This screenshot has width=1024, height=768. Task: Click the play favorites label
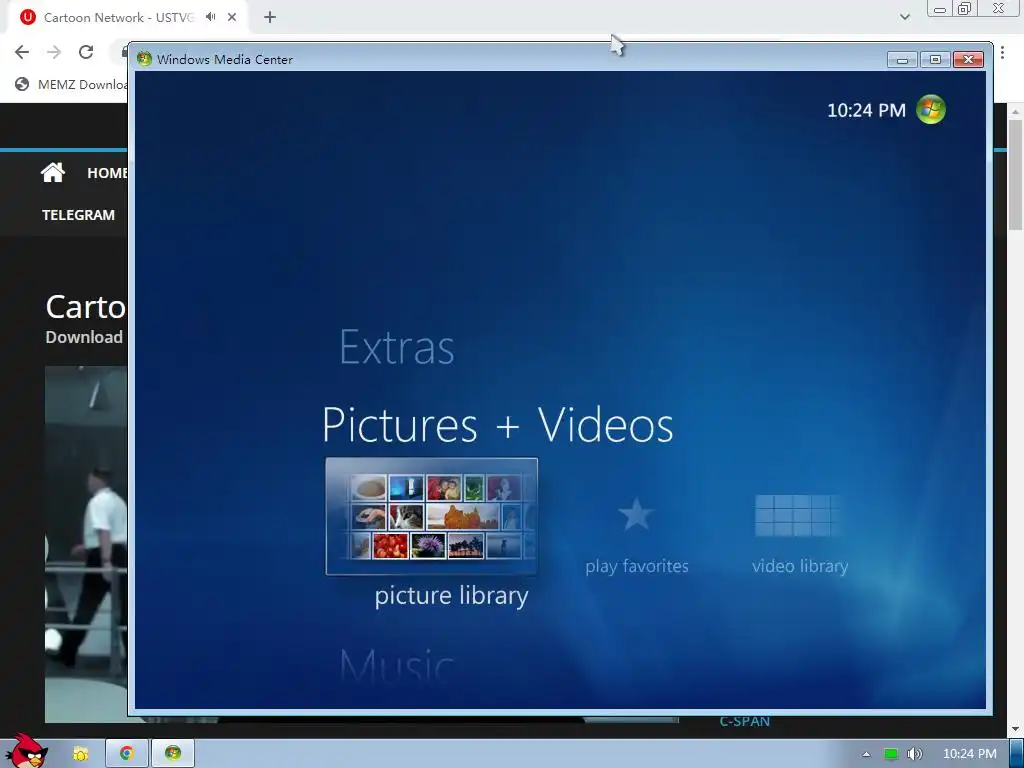tap(637, 566)
